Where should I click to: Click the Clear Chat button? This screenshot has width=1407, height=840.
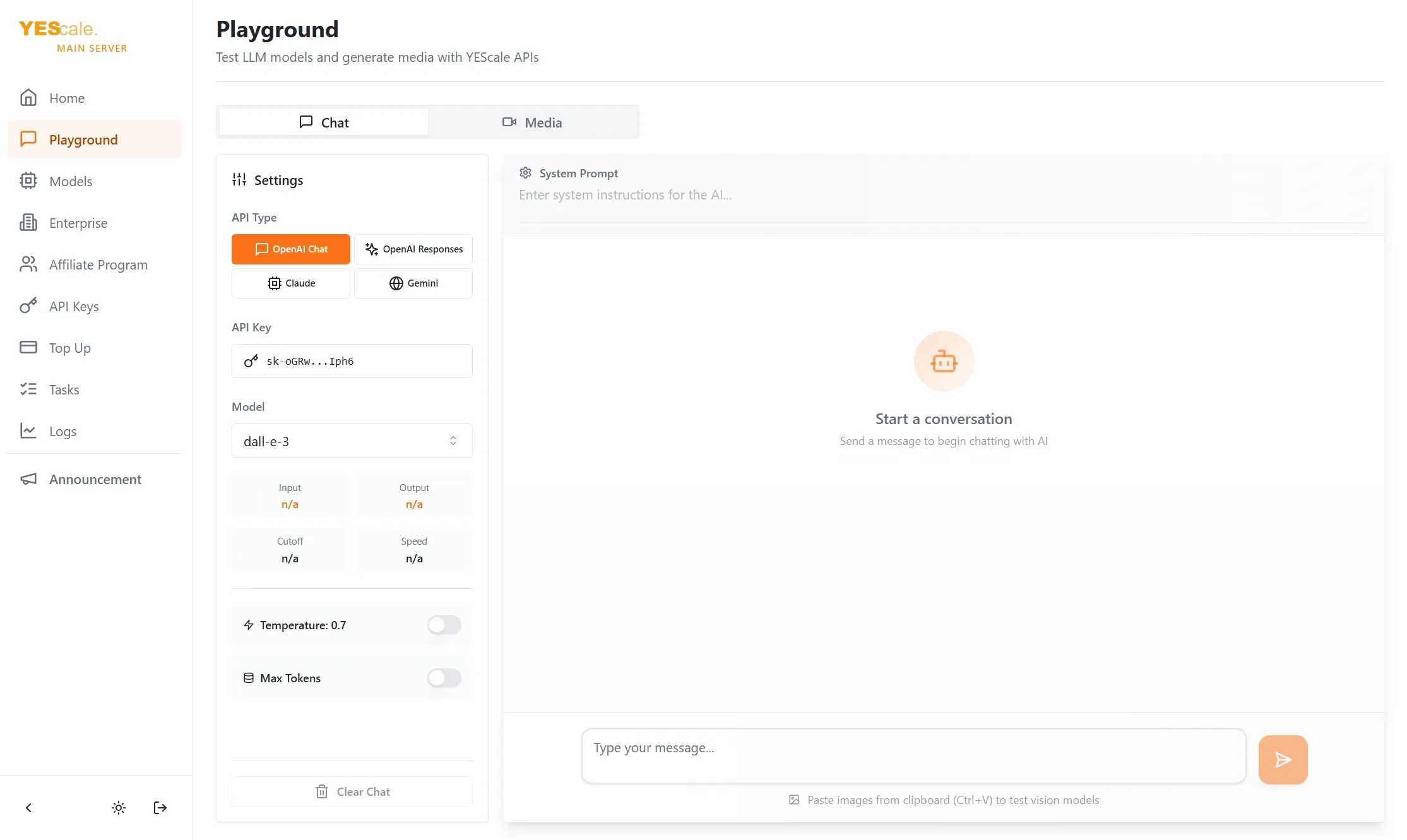(352, 791)
